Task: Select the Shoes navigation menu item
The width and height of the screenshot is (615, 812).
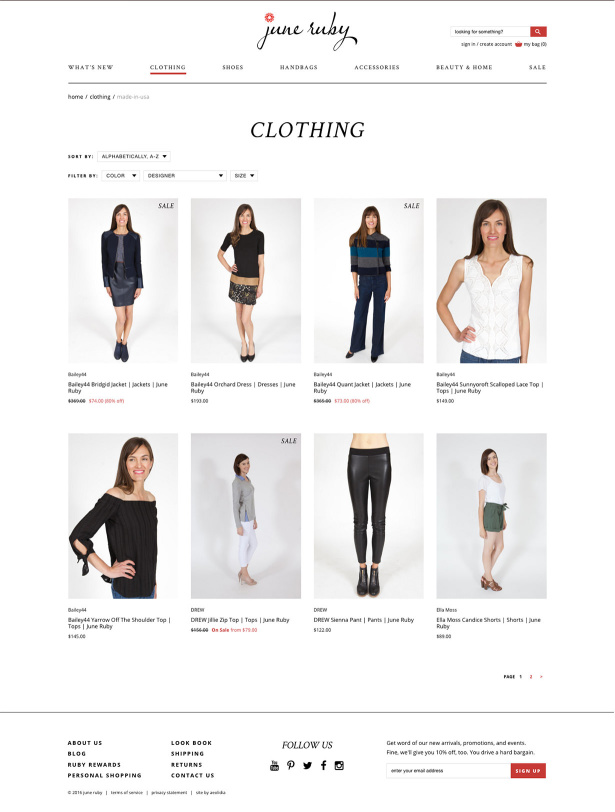Action: click(x=232, y=67)
